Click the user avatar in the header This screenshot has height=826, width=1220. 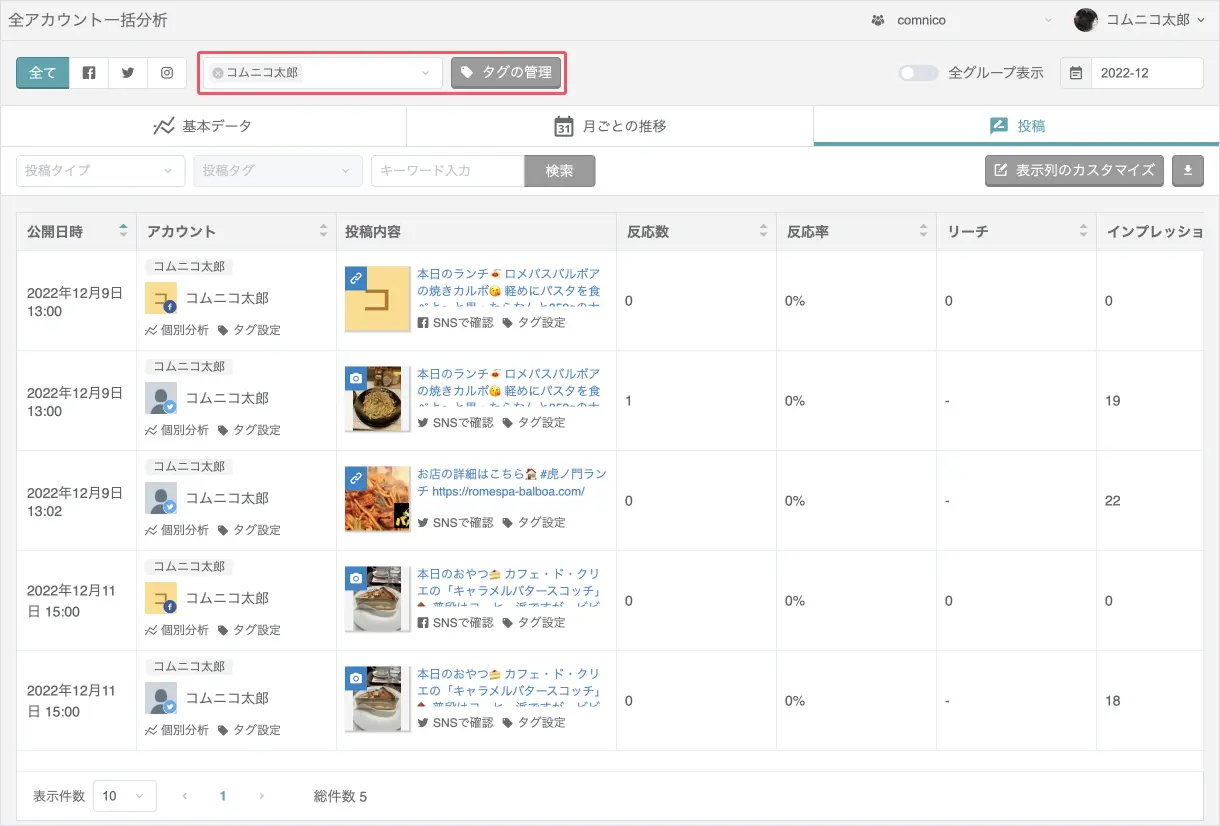coord(1085,20)
